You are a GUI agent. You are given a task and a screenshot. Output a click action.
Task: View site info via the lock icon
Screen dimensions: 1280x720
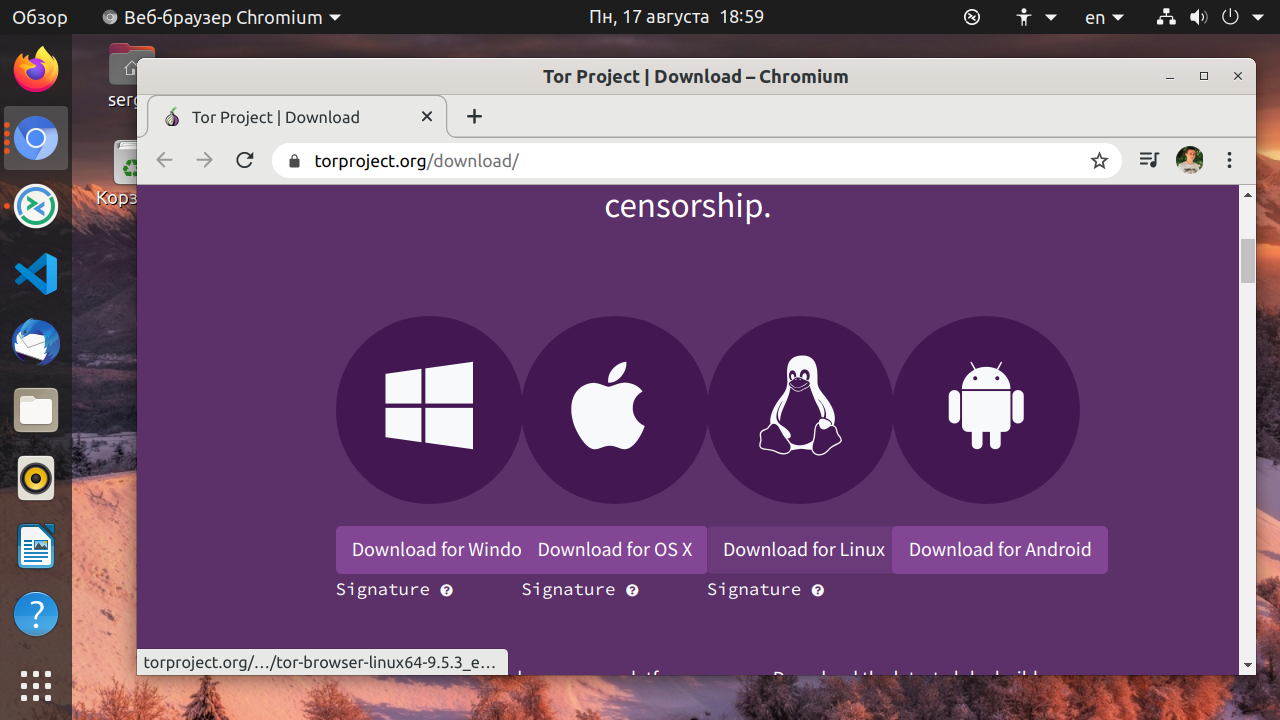point(294,161)
